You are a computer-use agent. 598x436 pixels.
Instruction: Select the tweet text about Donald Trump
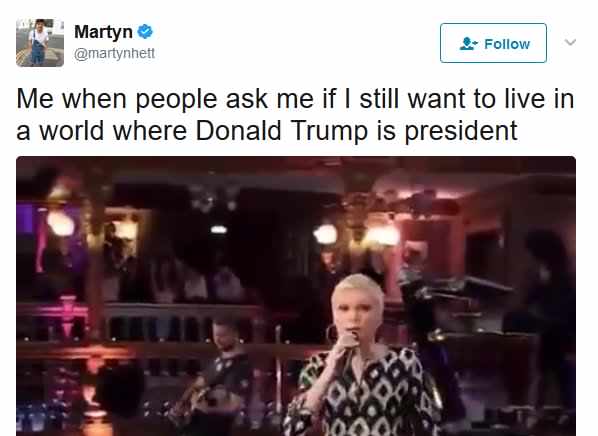pos(295,115)
